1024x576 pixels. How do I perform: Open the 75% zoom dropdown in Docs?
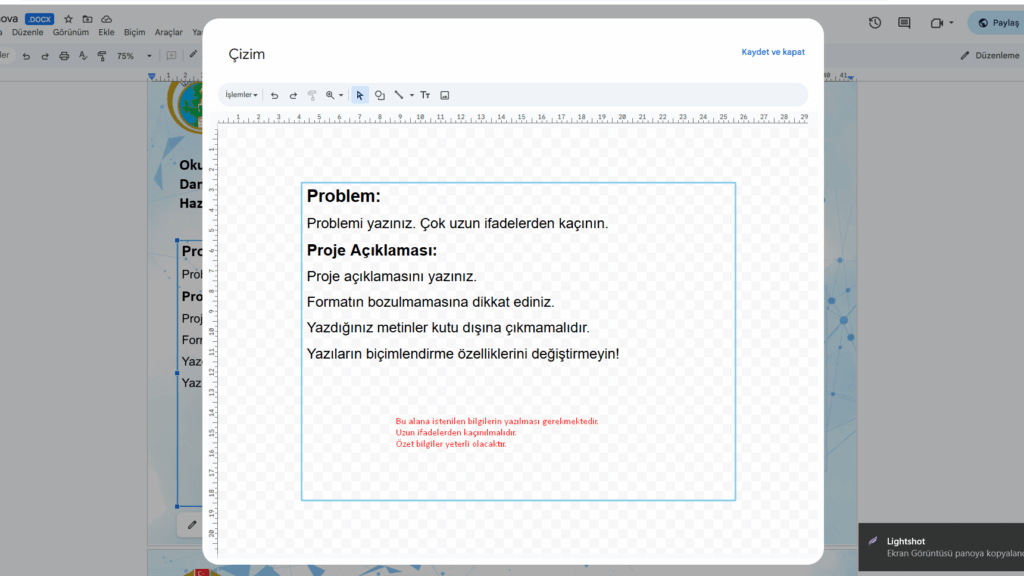(x=134, y=56)
